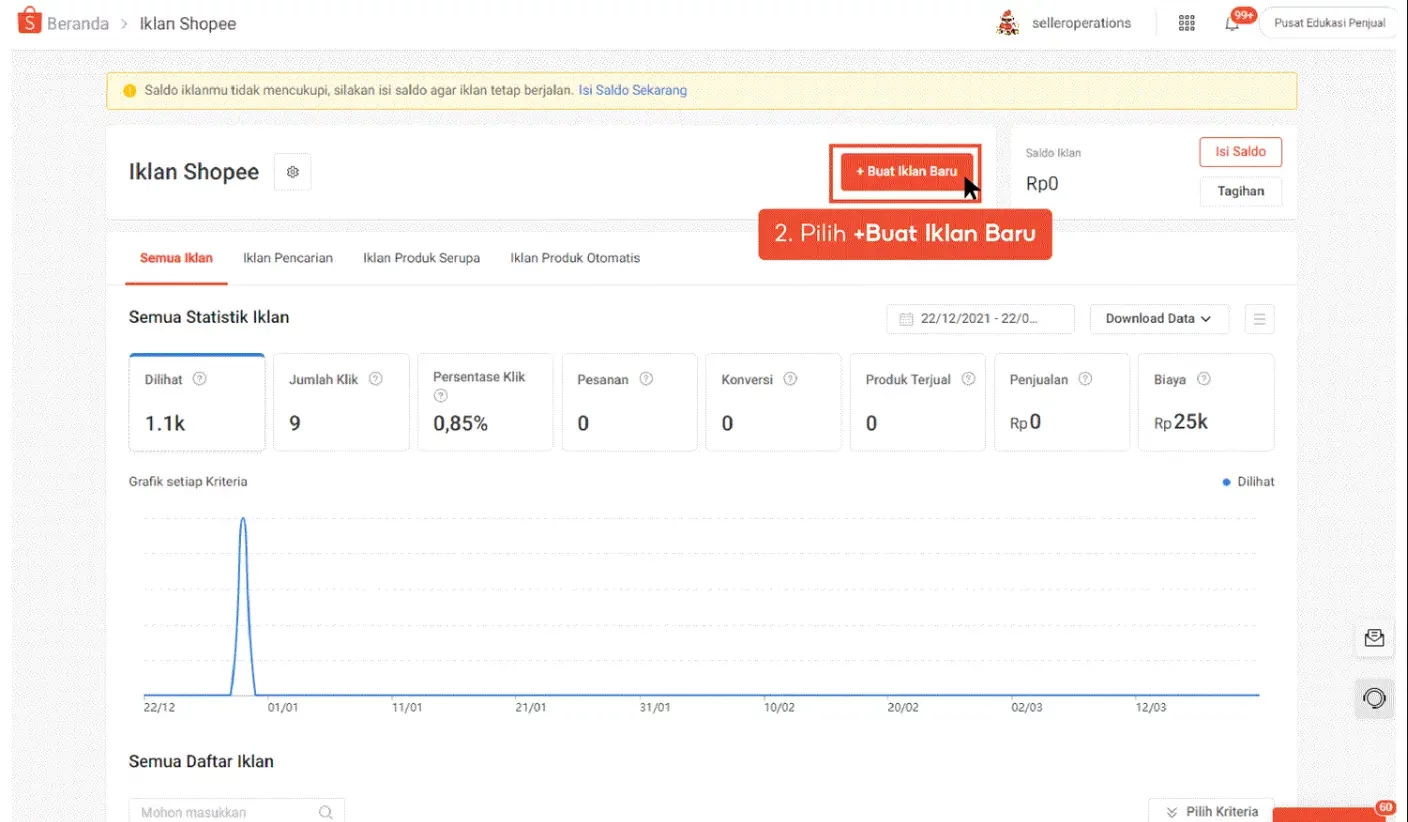Image resolution: width=1408 pixels, height=822 pixels.
Task: Open notifications via the bell icon
Action: coord(1232,22)
